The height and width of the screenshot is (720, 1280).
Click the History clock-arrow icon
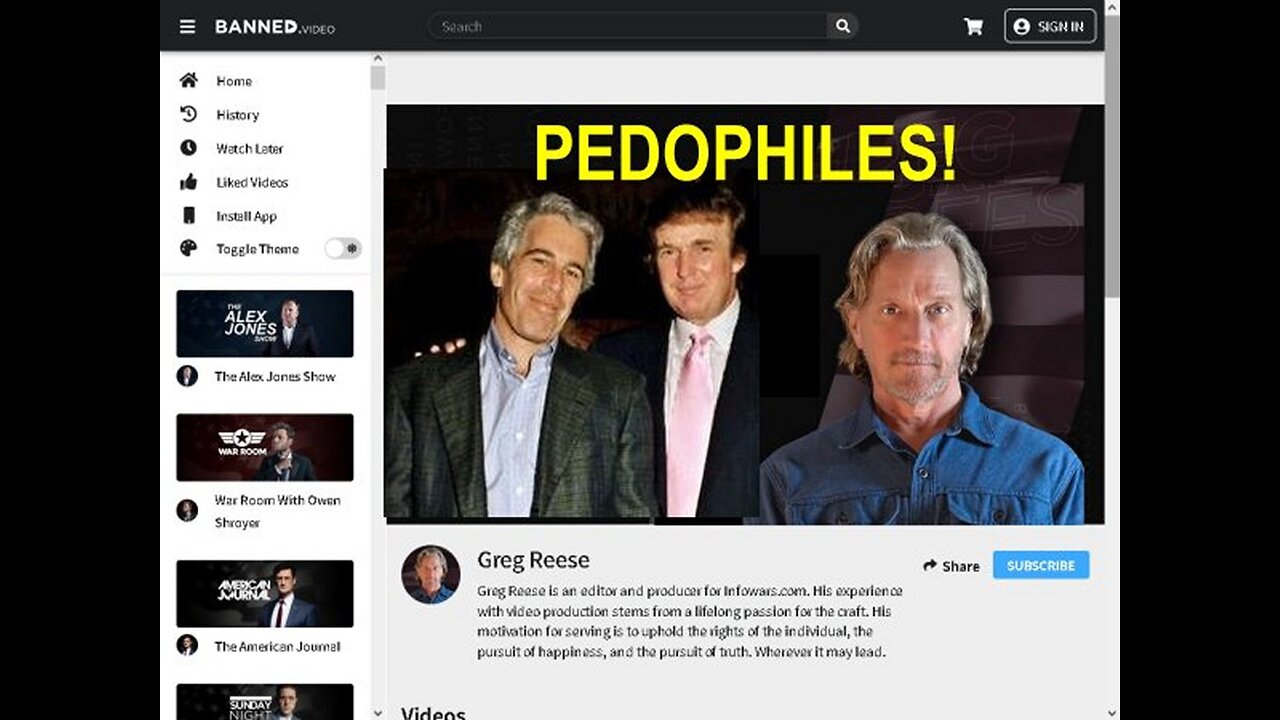tap(188, 114)
